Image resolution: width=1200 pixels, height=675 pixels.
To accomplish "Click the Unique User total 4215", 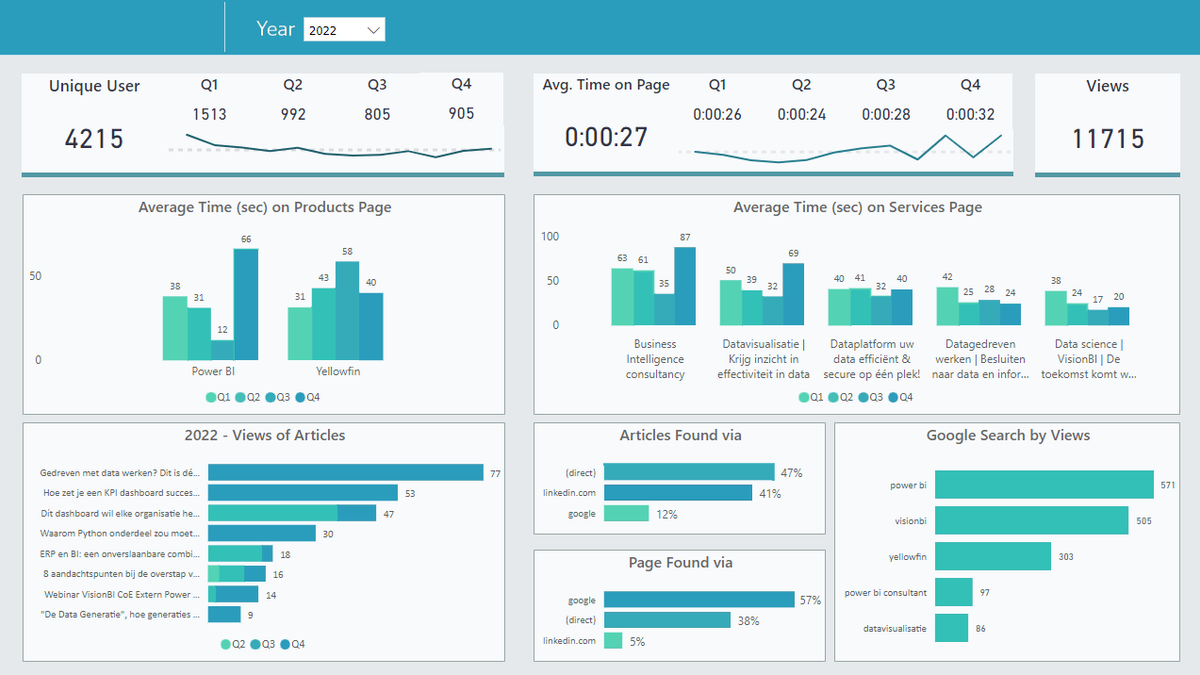I will (x=94, y=138).
